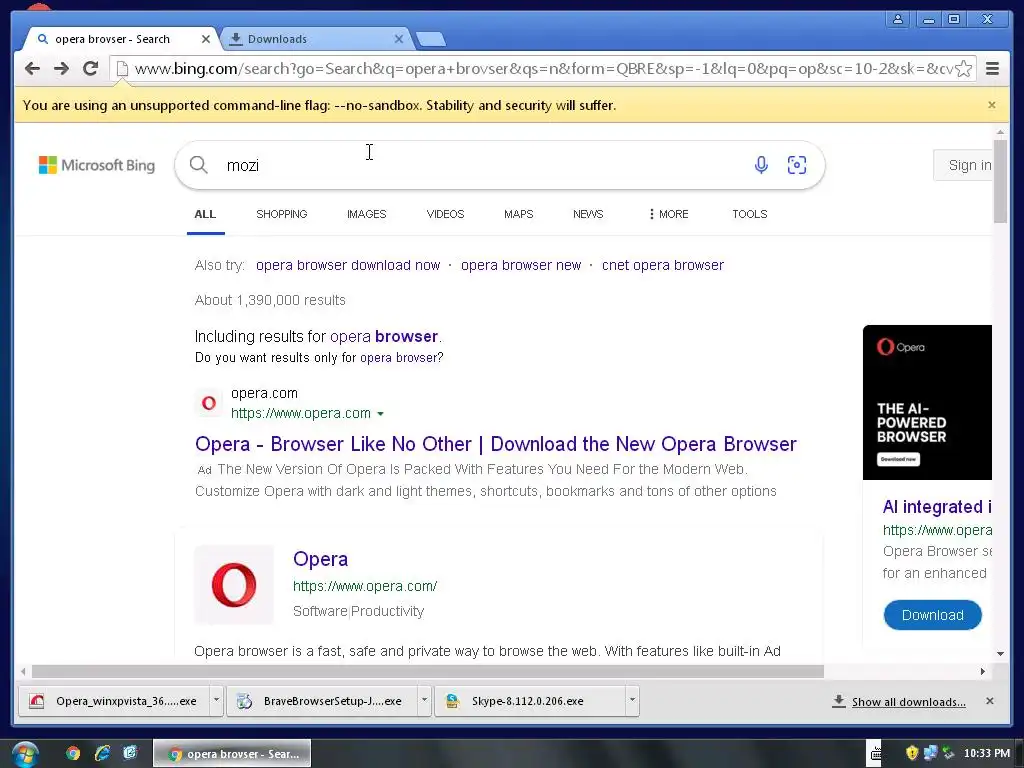Go back using the browser back arrow
1024x768 pixels.
[x=32, y=68]
